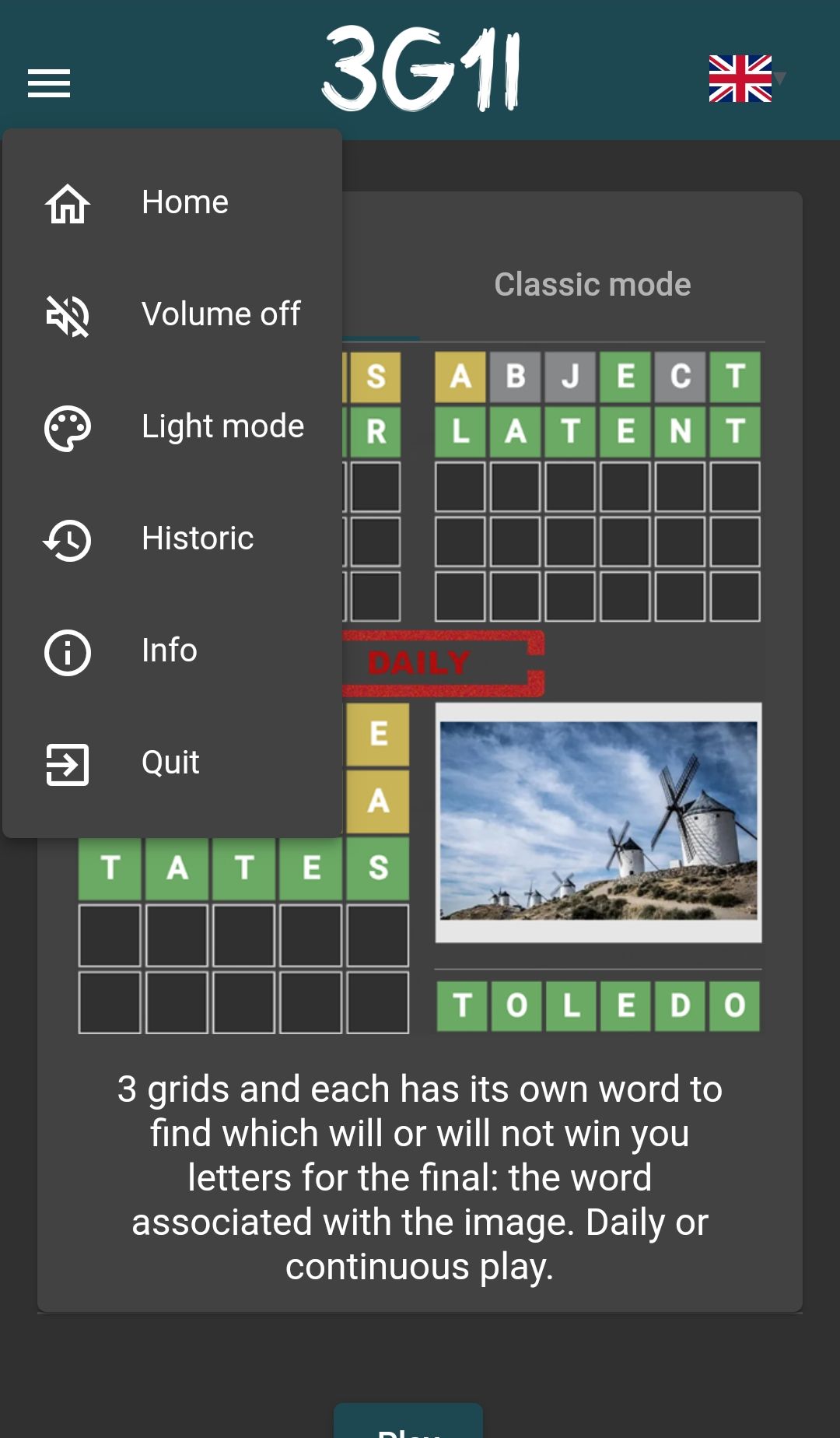Image resolution: width=840 pixels, height=1438 pixels.
Task: Click the Home house icon
Action: pyautogui.click(x=68, y=203)
